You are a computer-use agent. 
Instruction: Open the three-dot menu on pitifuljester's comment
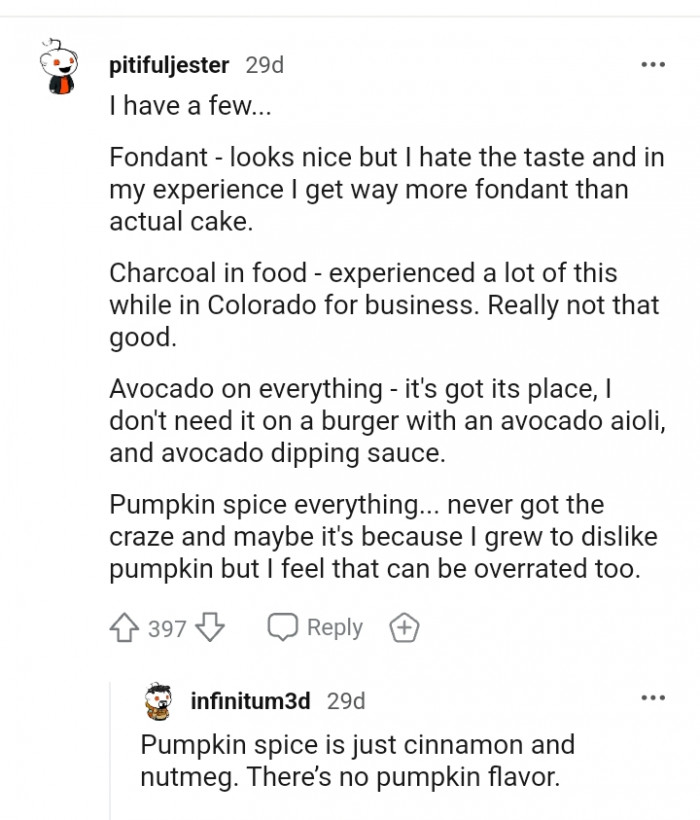653,64
